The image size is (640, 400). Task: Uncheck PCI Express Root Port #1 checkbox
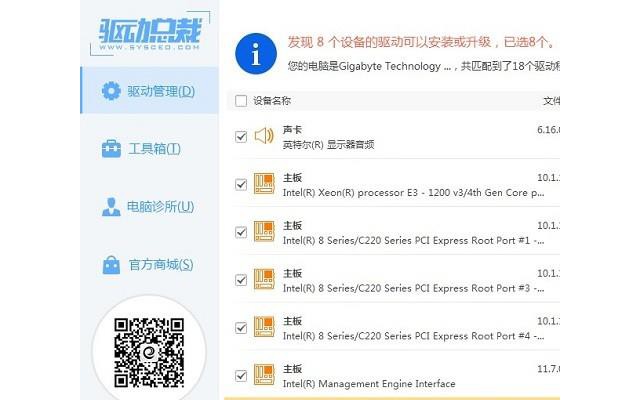point(241,232)
